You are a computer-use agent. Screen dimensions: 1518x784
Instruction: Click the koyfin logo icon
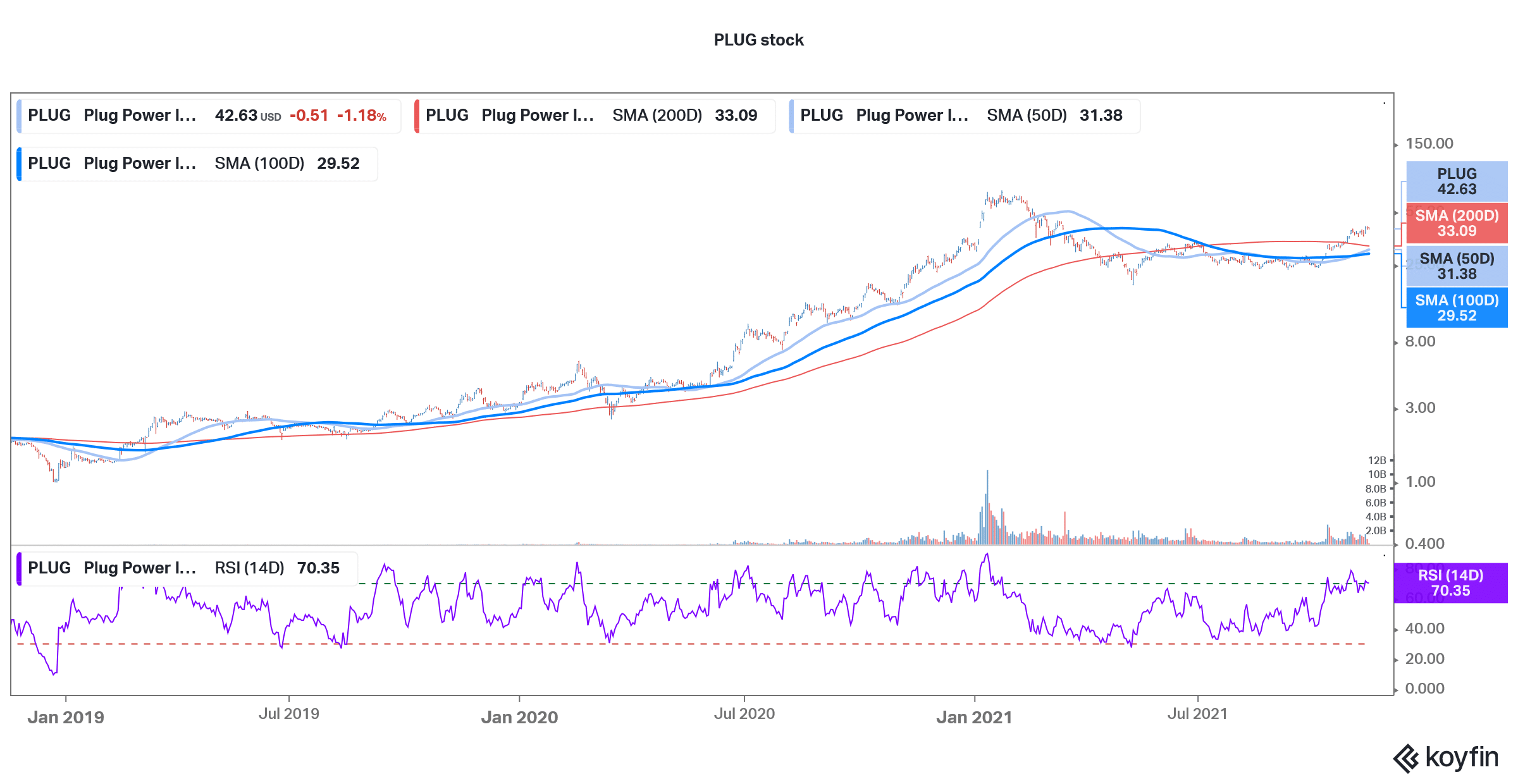1407,758
